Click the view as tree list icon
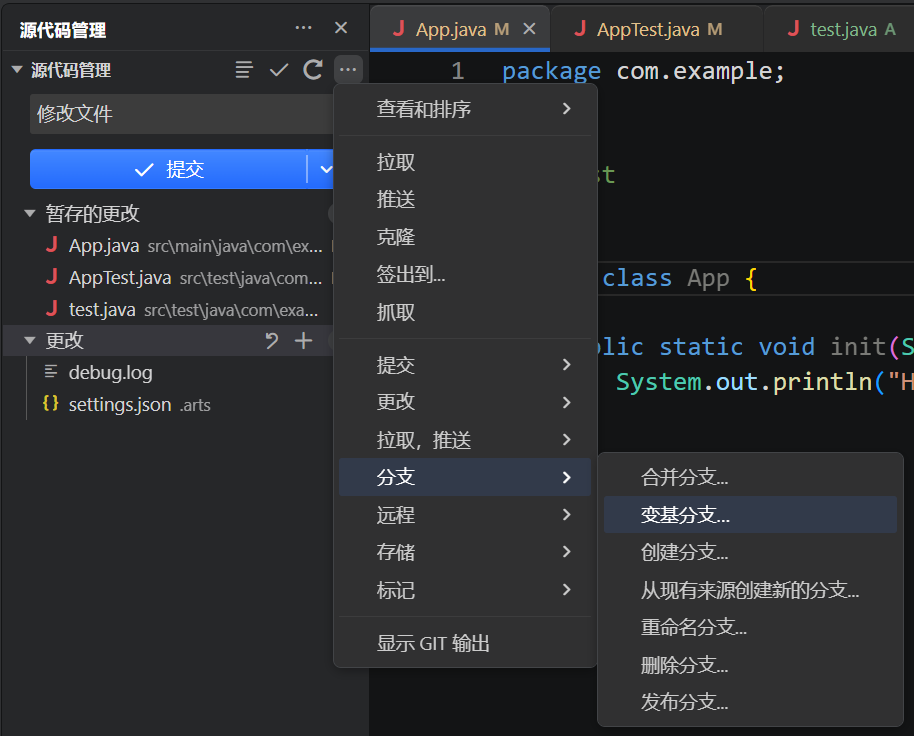Viewport: 914px width, 736px height. coord(244,70)
